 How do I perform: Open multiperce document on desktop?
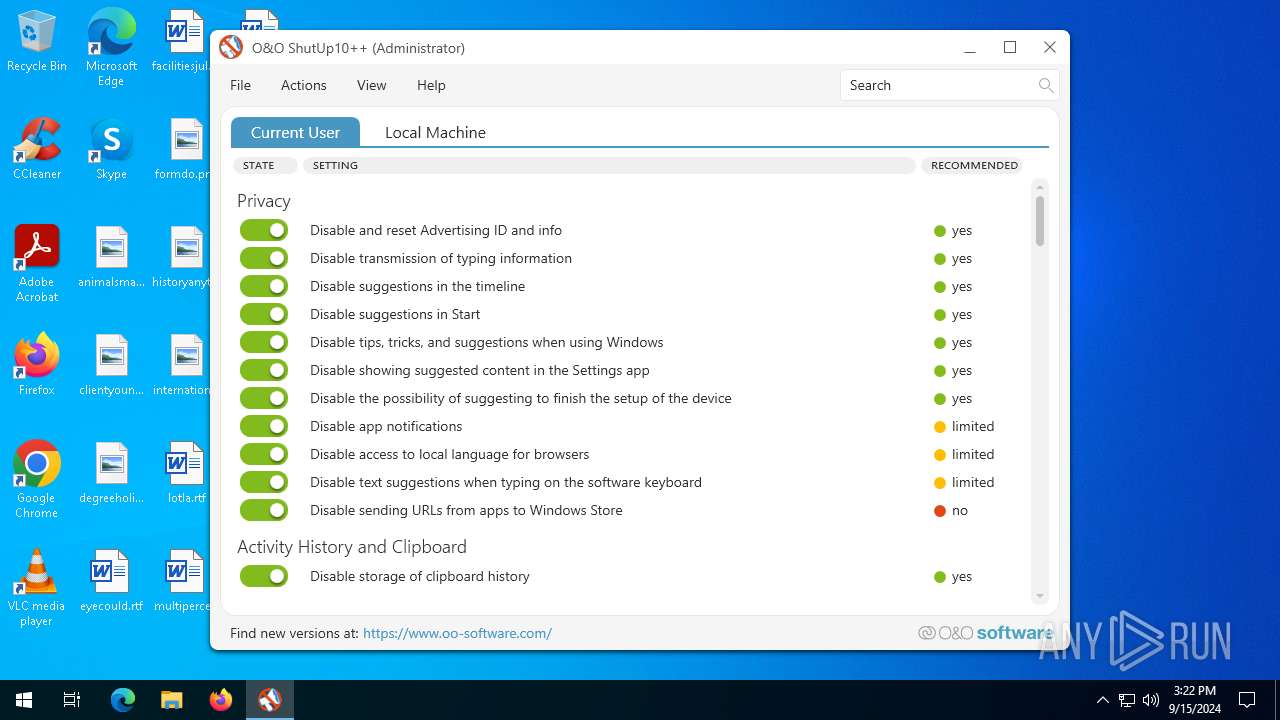tap(182, 581)
